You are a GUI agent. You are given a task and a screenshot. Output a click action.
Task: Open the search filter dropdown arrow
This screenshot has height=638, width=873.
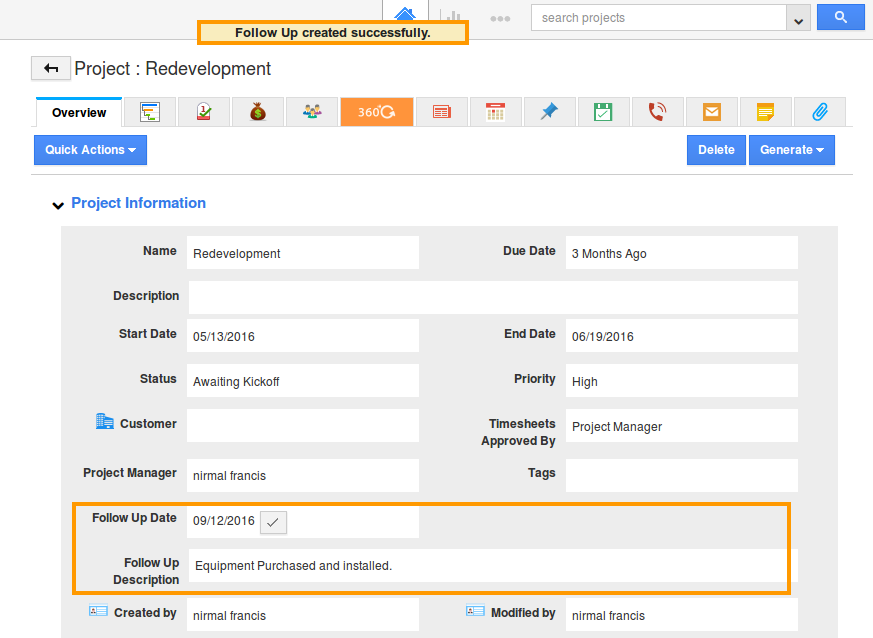point(797,17)
